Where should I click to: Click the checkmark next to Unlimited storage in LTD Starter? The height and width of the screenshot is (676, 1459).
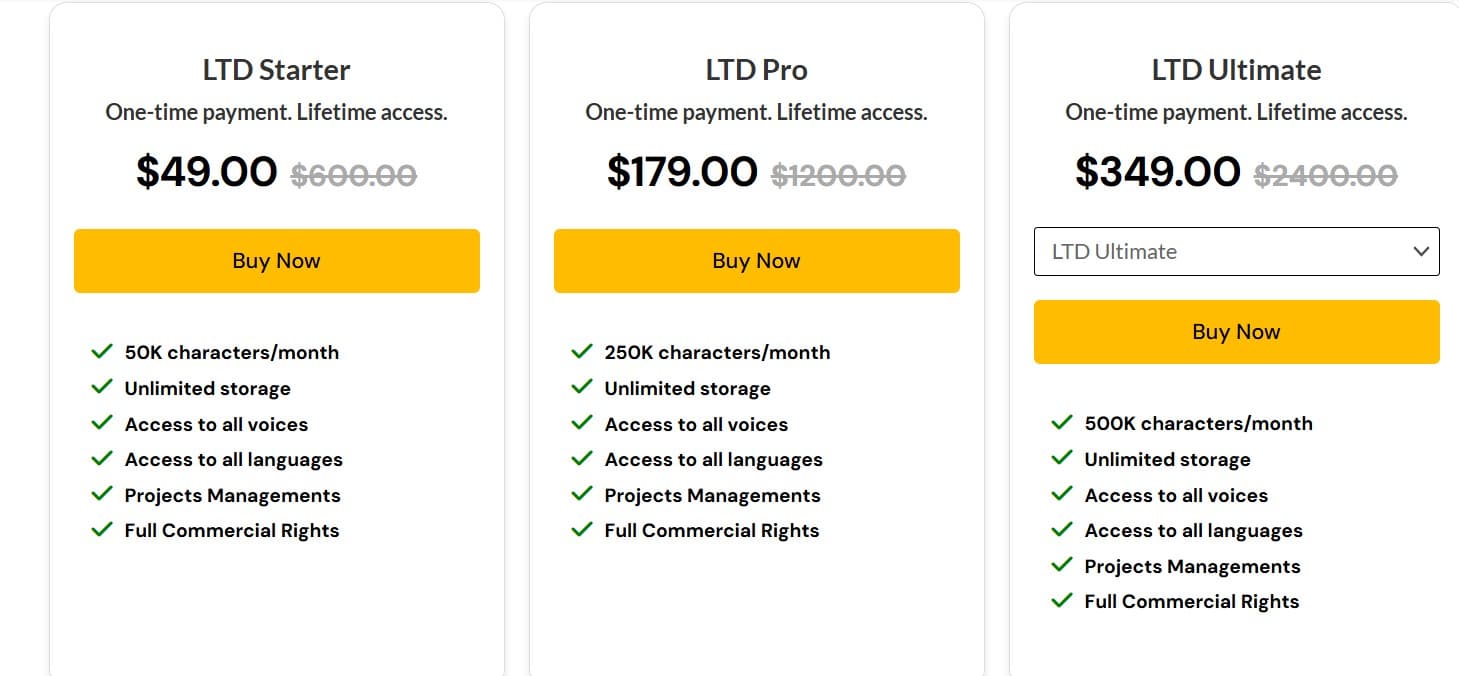pyautogui.click(x=102, y=387)
